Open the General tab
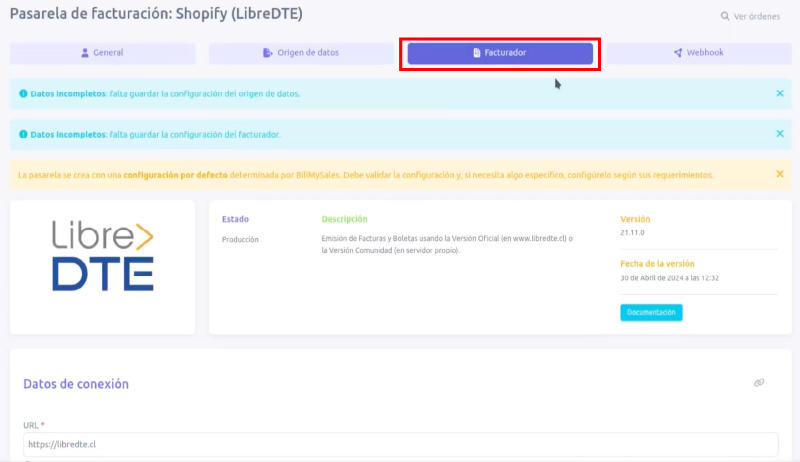 pos(103,53)
